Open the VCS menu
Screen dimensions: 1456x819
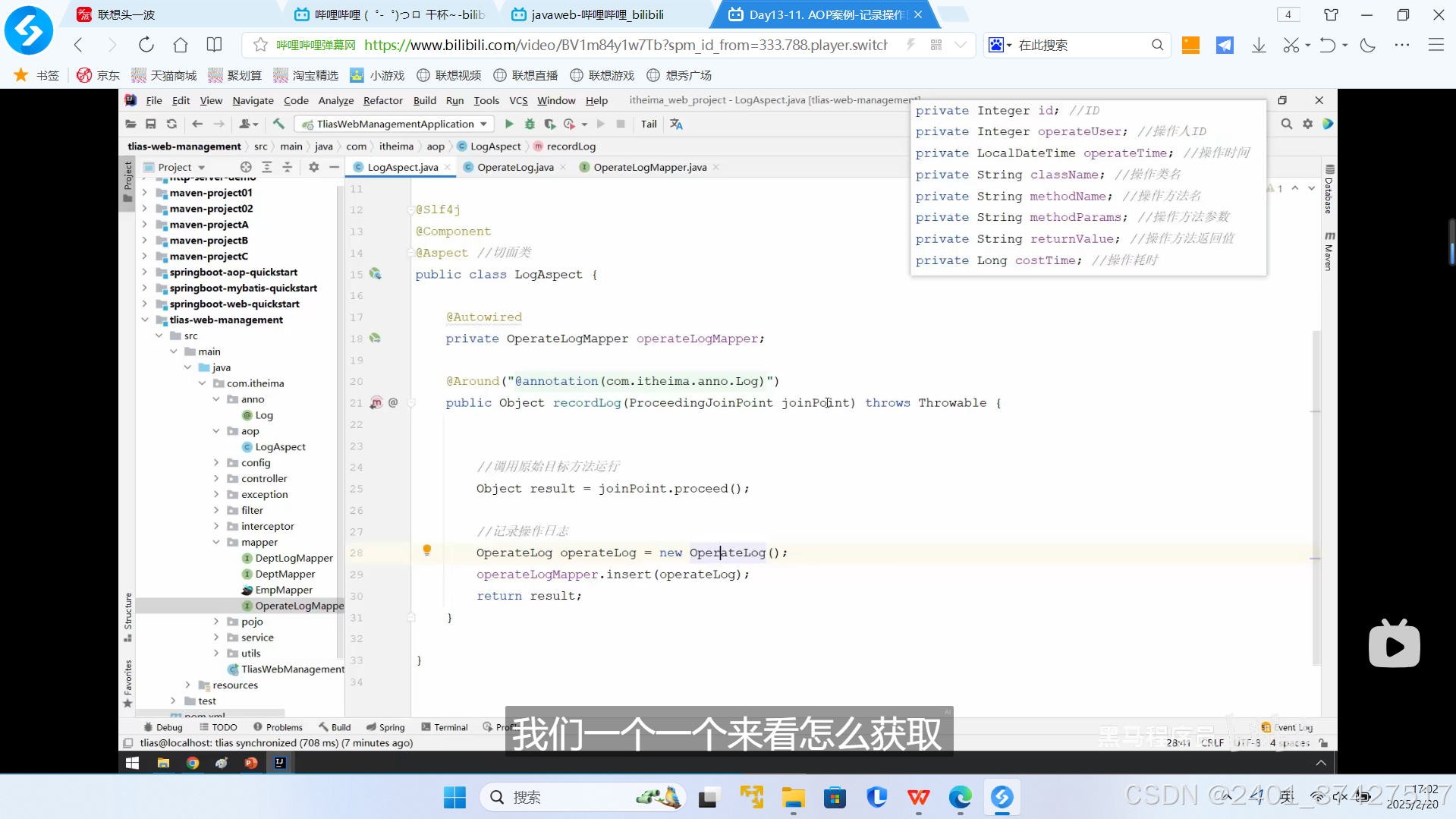518,100
